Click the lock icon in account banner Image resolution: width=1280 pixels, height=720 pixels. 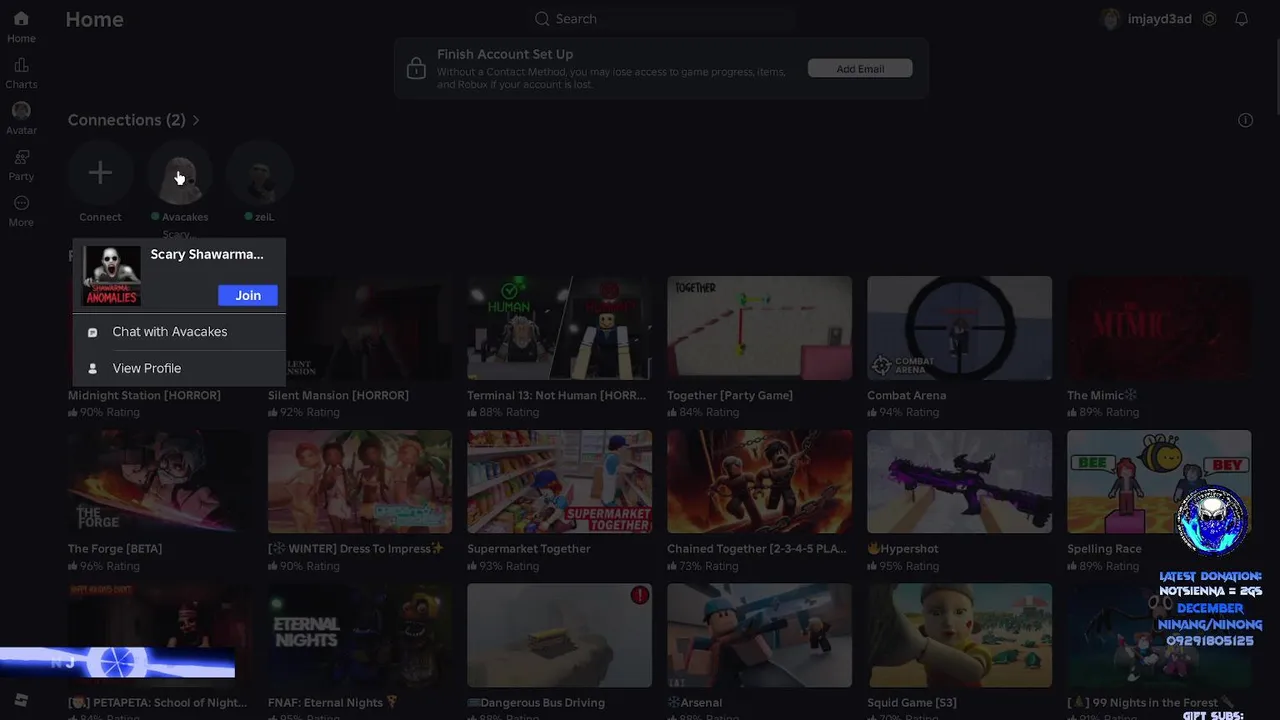pyautogui.click(x=416, y=68)
